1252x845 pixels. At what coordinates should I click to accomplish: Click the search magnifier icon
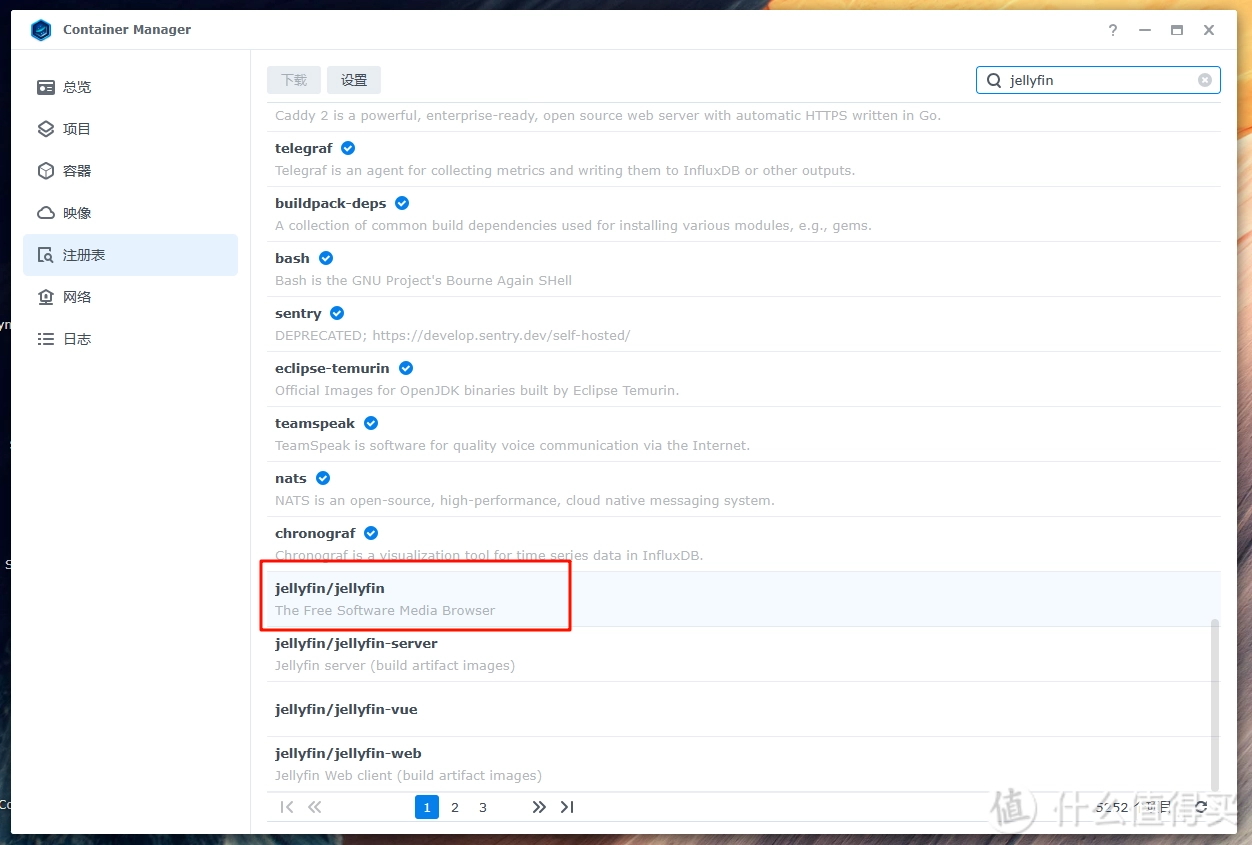[994, 80]
